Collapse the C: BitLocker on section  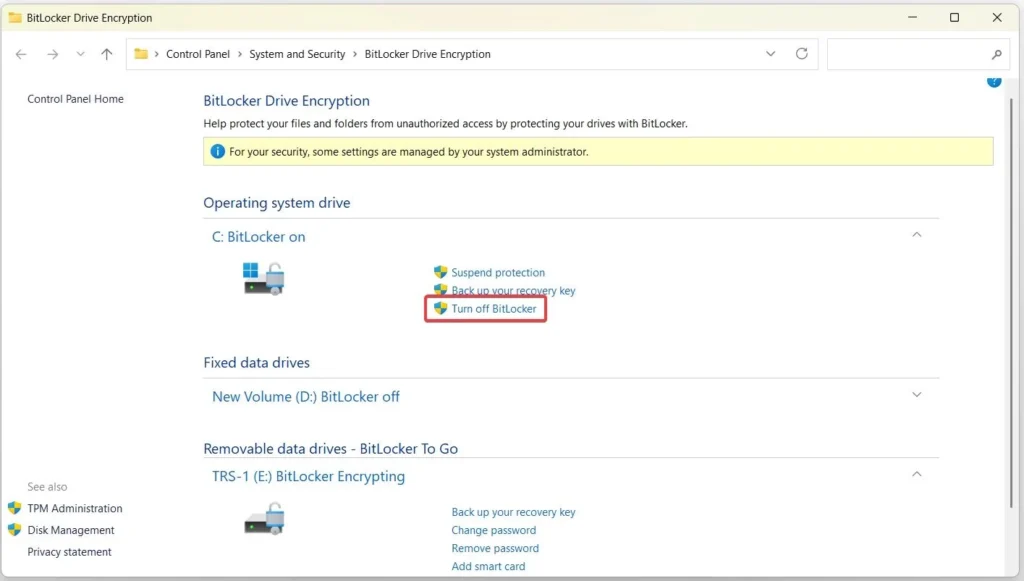[917, 235]
